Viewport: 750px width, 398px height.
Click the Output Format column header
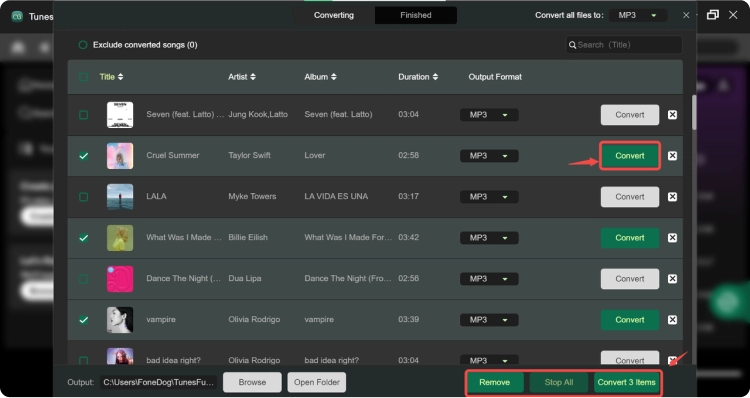click(x=495, y=77)
